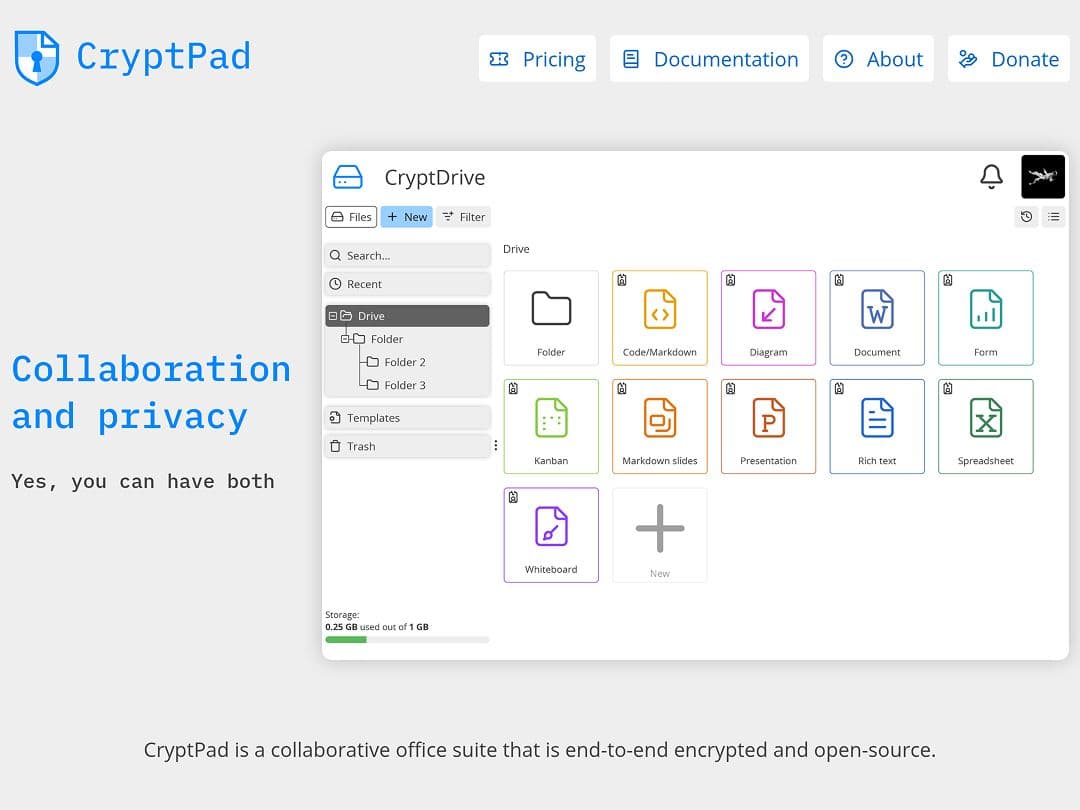Create a Presentation pad
The image size is (1080, 810).
click(769, 426)
